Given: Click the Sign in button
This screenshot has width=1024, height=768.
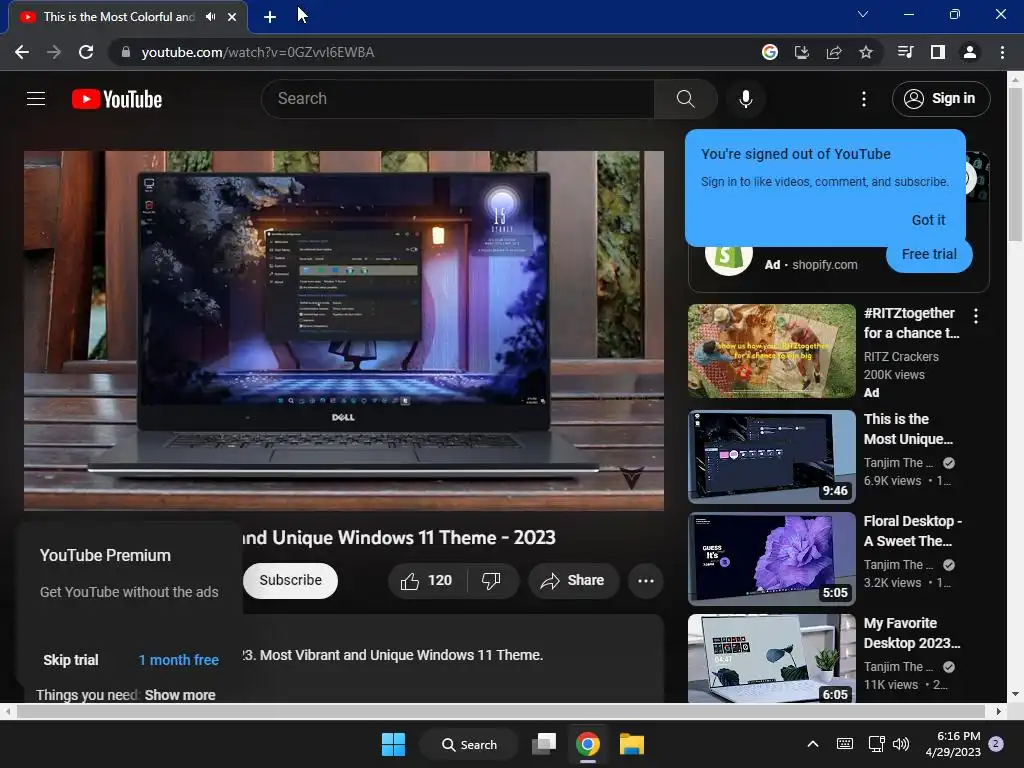Looking at the screenshot, I should (x=940, y=99).
